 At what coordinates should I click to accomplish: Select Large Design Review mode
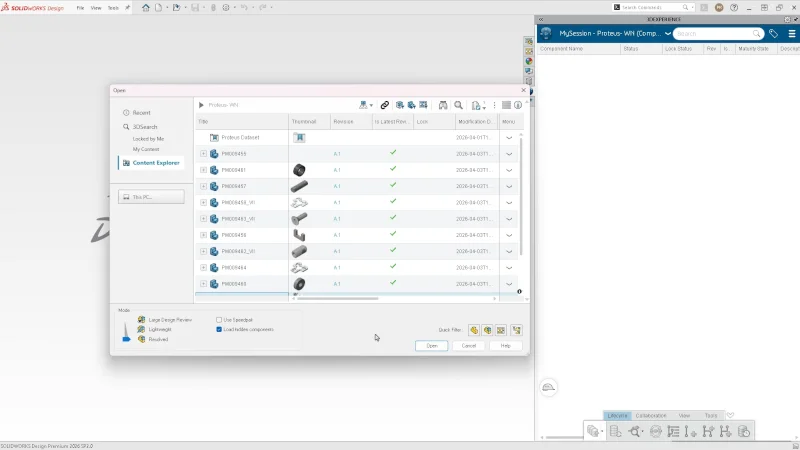pos(170,320)
